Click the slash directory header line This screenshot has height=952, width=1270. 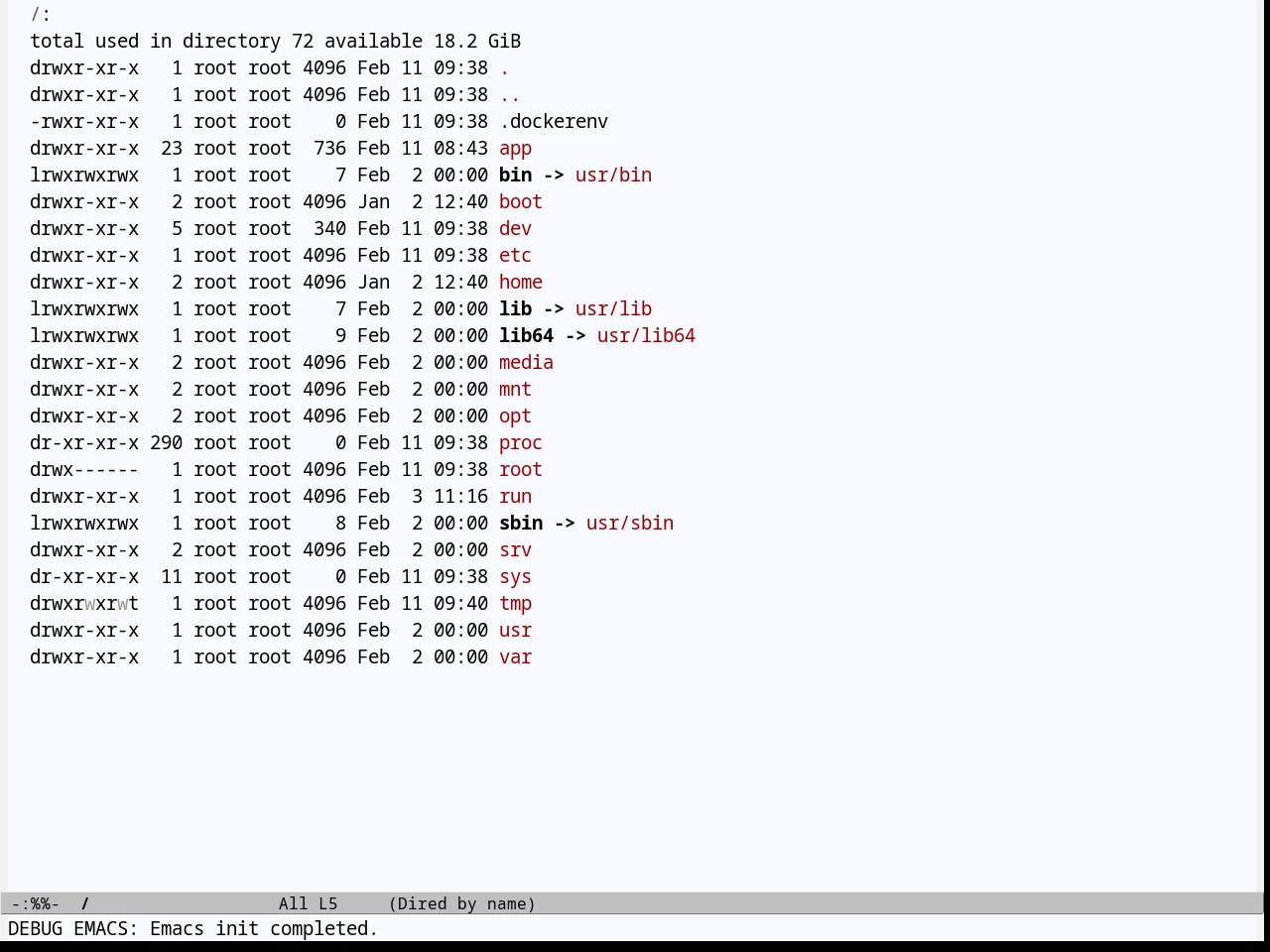41,15
